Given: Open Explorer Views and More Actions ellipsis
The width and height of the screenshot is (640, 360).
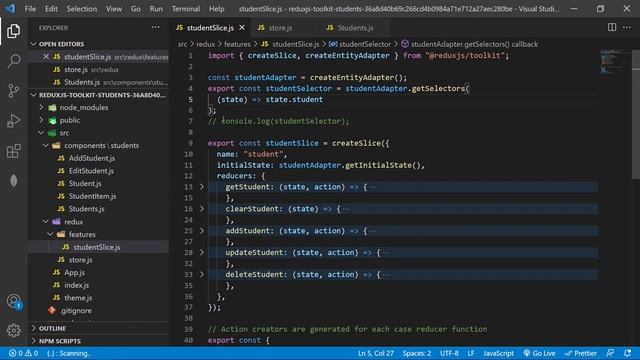Looking at the screenshot, I should 156,27.
